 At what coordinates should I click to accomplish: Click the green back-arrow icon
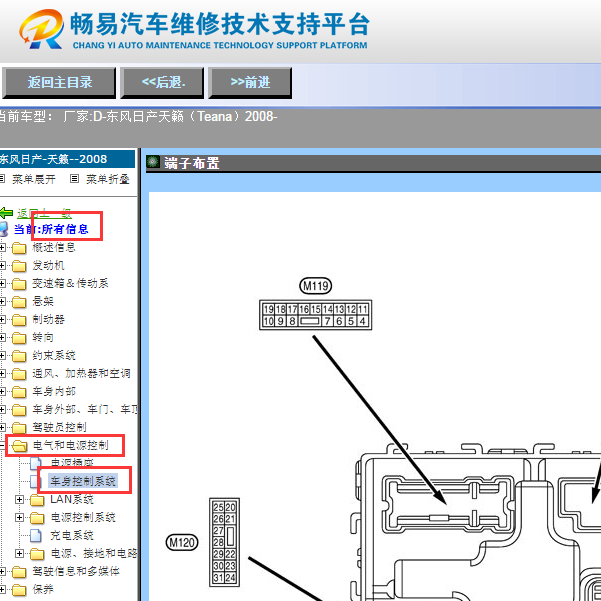coord(6,213)
